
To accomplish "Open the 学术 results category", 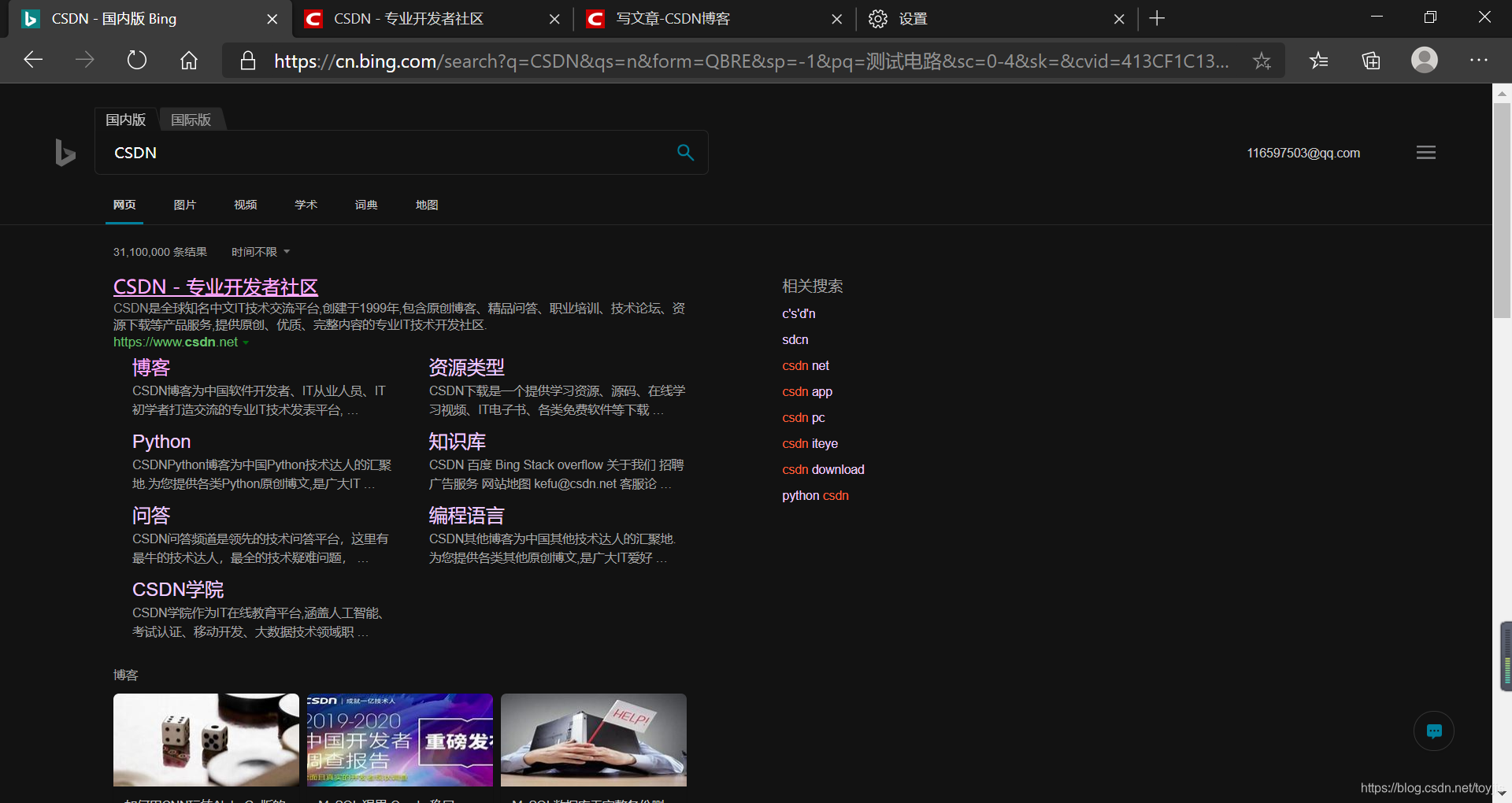I will [306, 205].
